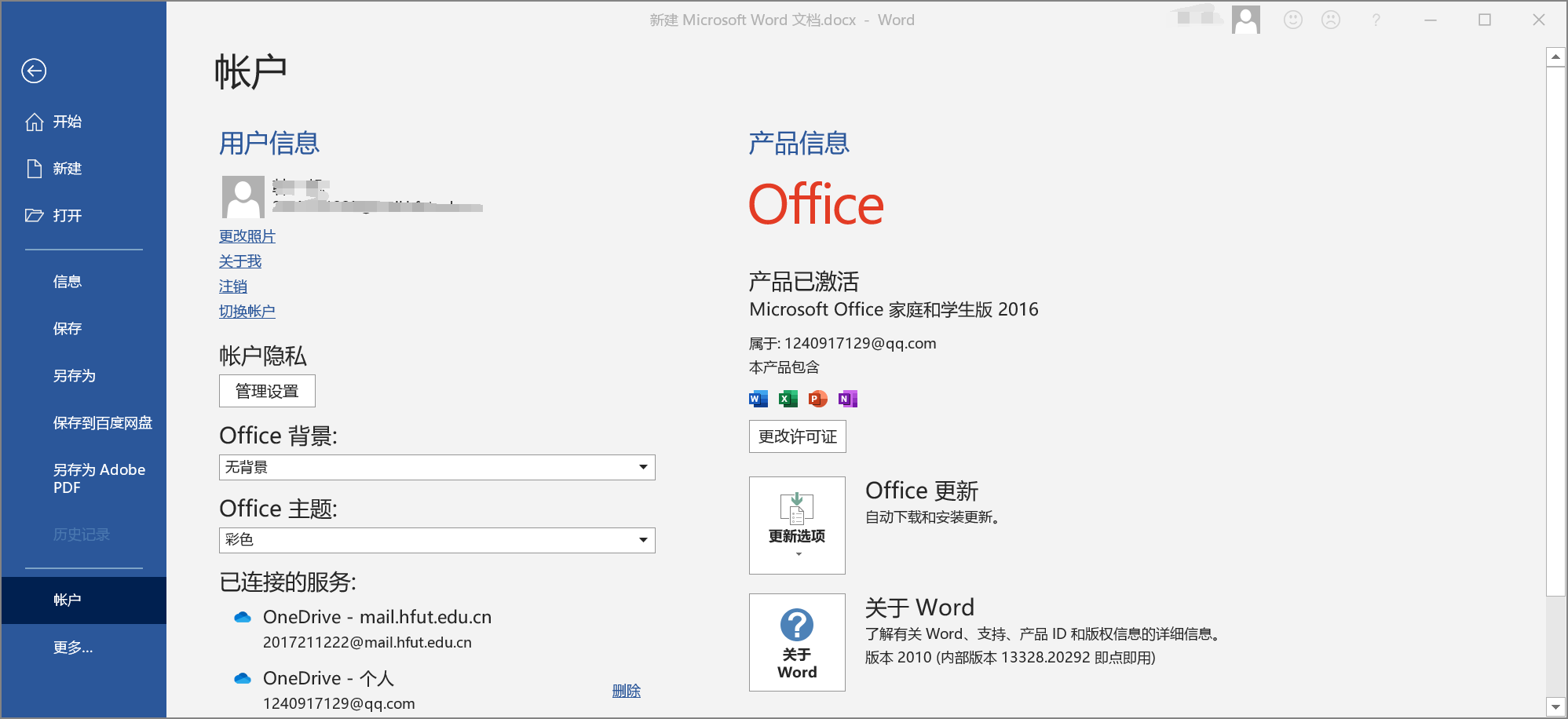Click the 管理设置 button
This screenshot has width=1568, height=719.
[267, 391]
